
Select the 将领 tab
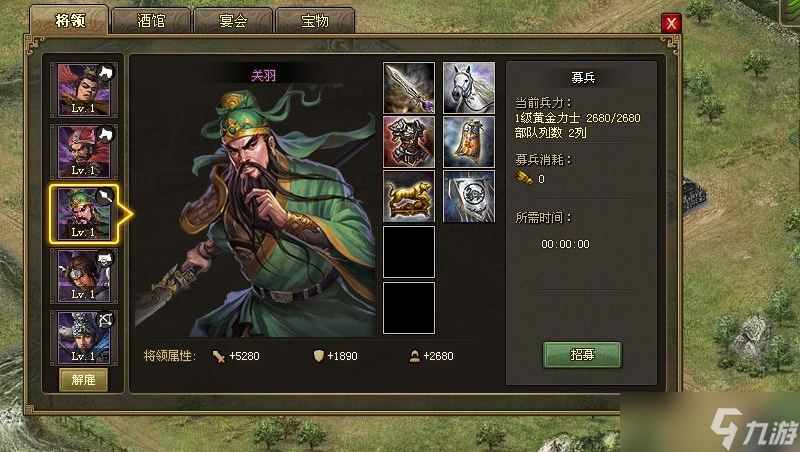pyautogui.click(x=69, y=20)
